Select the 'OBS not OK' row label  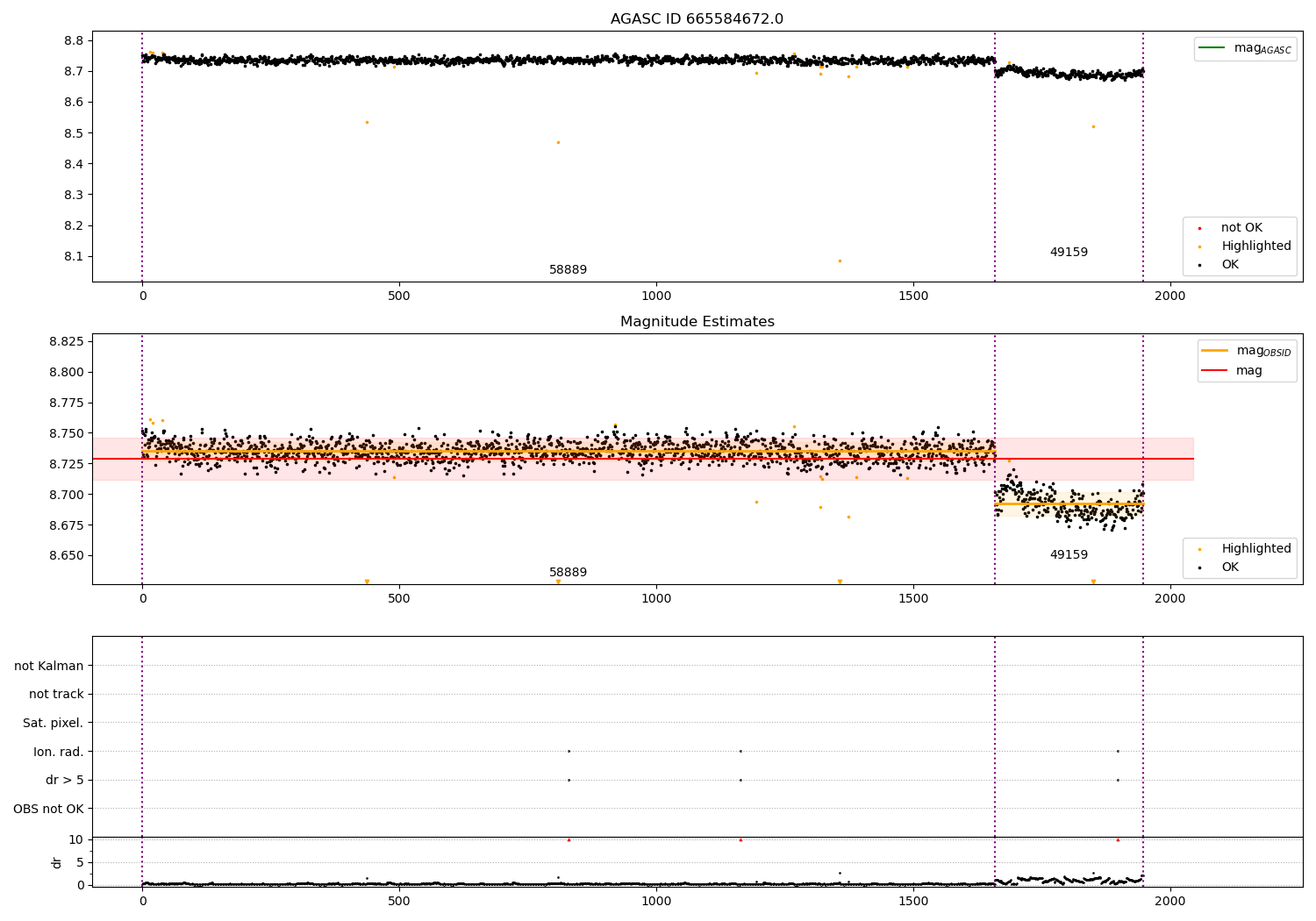[x=48, y=810]
